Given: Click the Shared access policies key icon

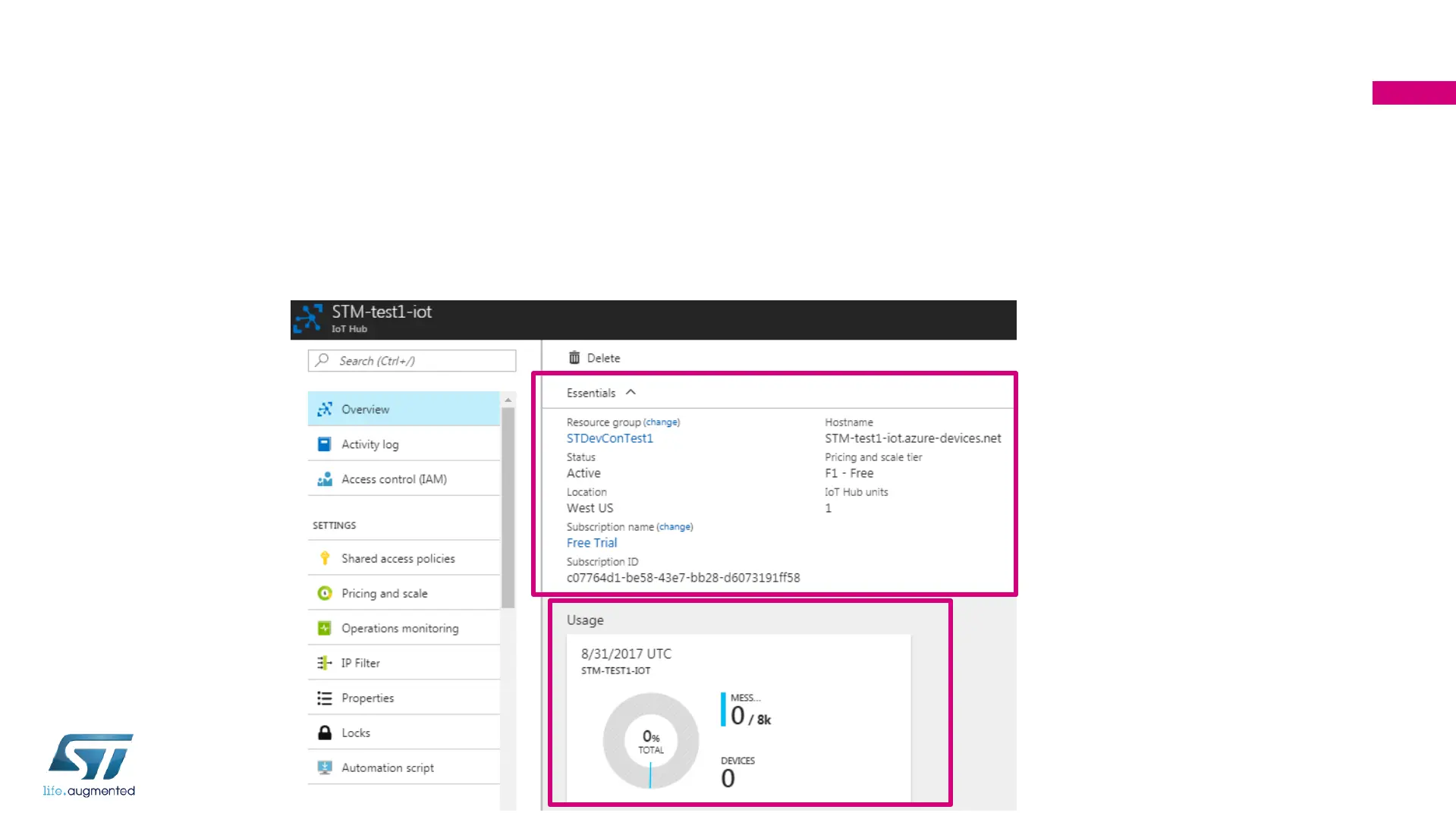Looking at the screenshot, I should [325, 558].
